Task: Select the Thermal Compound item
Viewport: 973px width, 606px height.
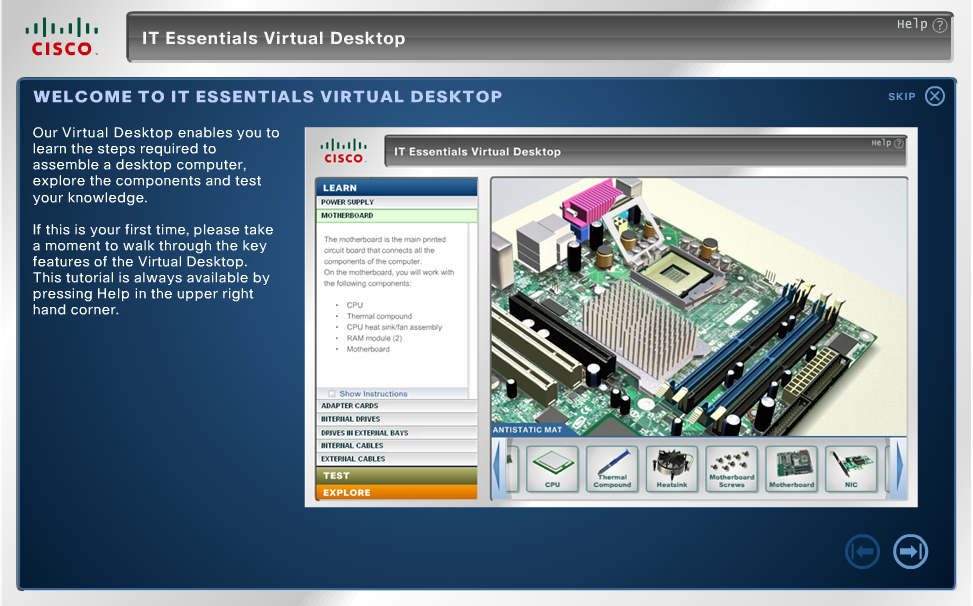Action: click(612, 469)
